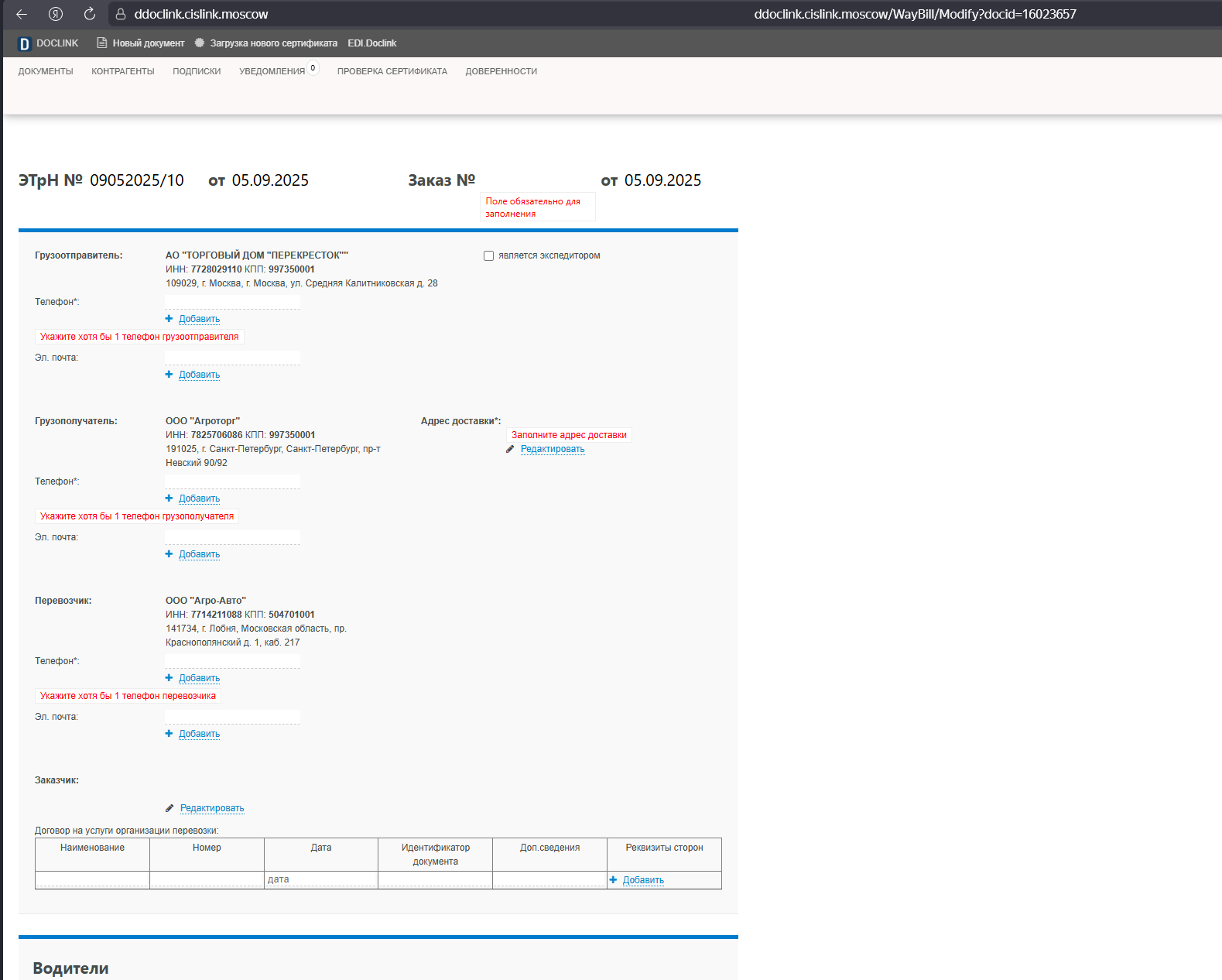Open the ДОВЕРЕННОСТИ menu
Screen dimensions: 1222x980
coord(501,71)
